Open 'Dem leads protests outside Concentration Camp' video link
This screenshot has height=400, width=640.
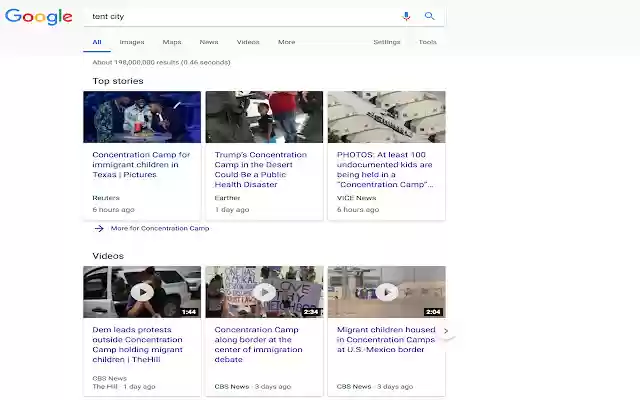(x=138, y=344)
